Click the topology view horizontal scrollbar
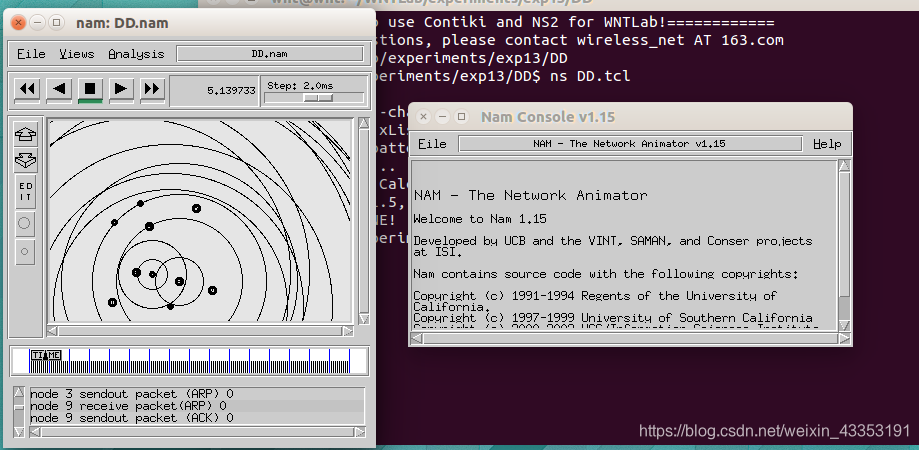The image size is (919, 450). 200,331
